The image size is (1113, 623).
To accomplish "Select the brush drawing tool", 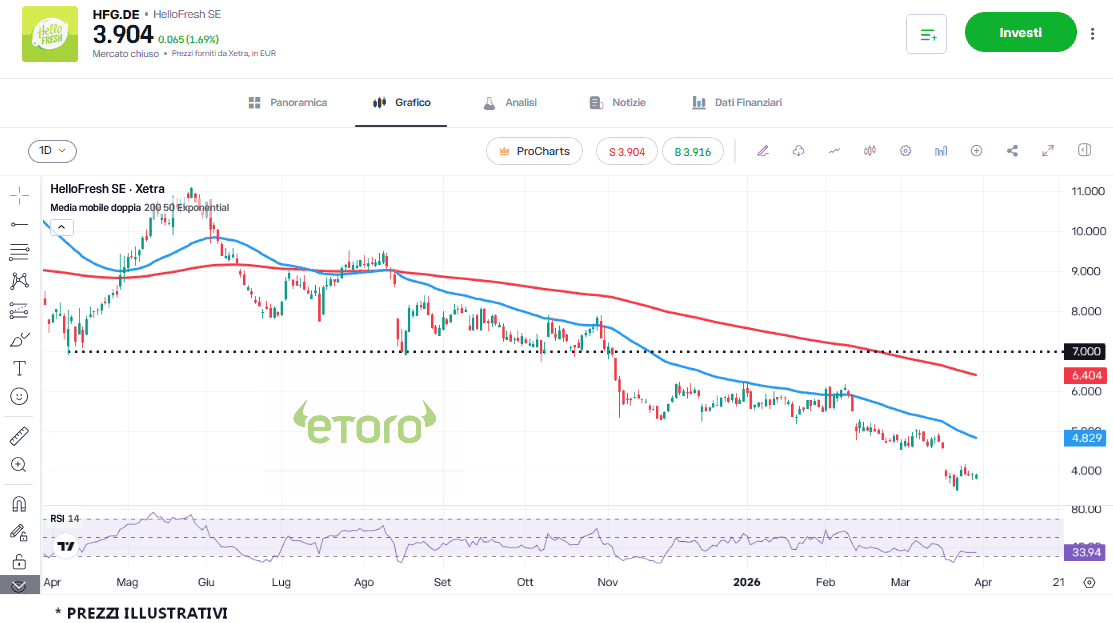I will click(19, 339).
